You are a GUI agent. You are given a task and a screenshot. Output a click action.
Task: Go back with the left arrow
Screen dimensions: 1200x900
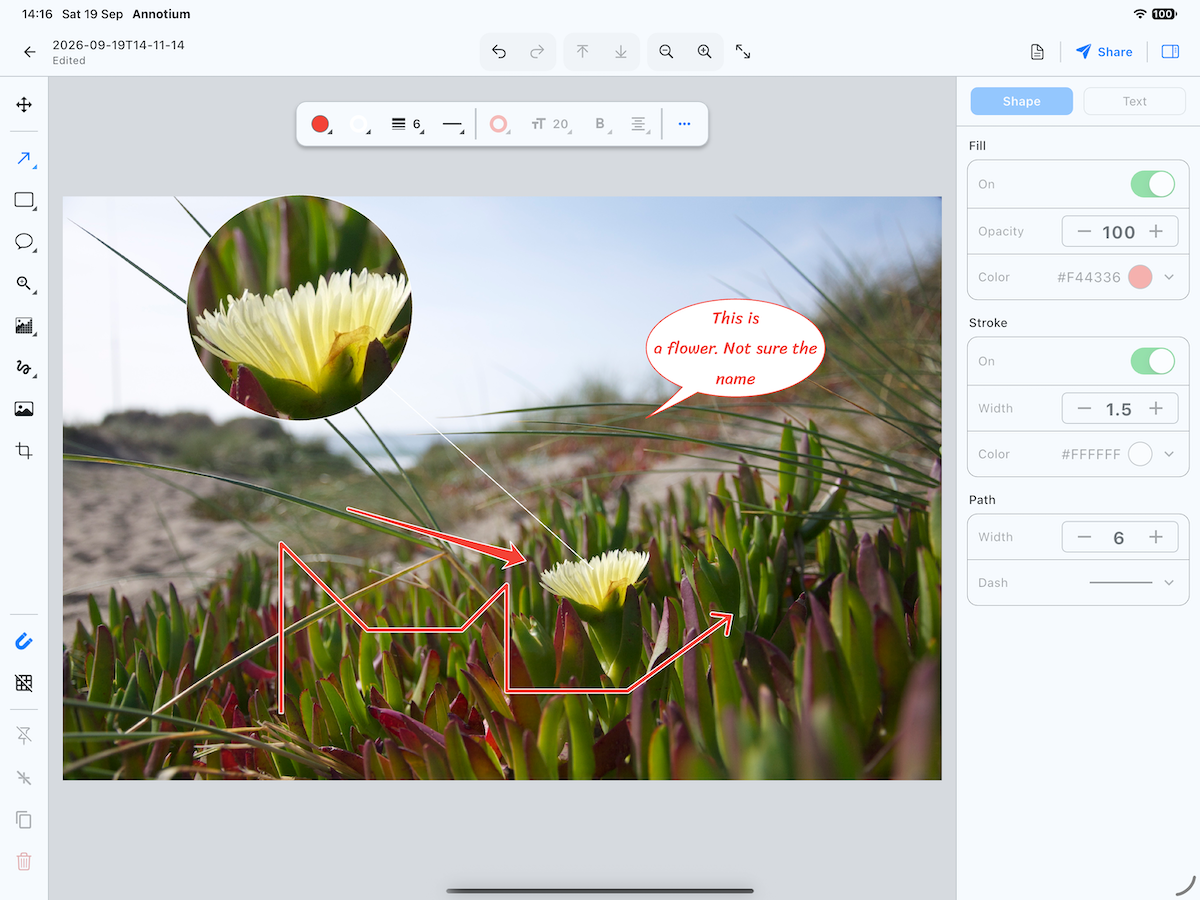(30, 52)
